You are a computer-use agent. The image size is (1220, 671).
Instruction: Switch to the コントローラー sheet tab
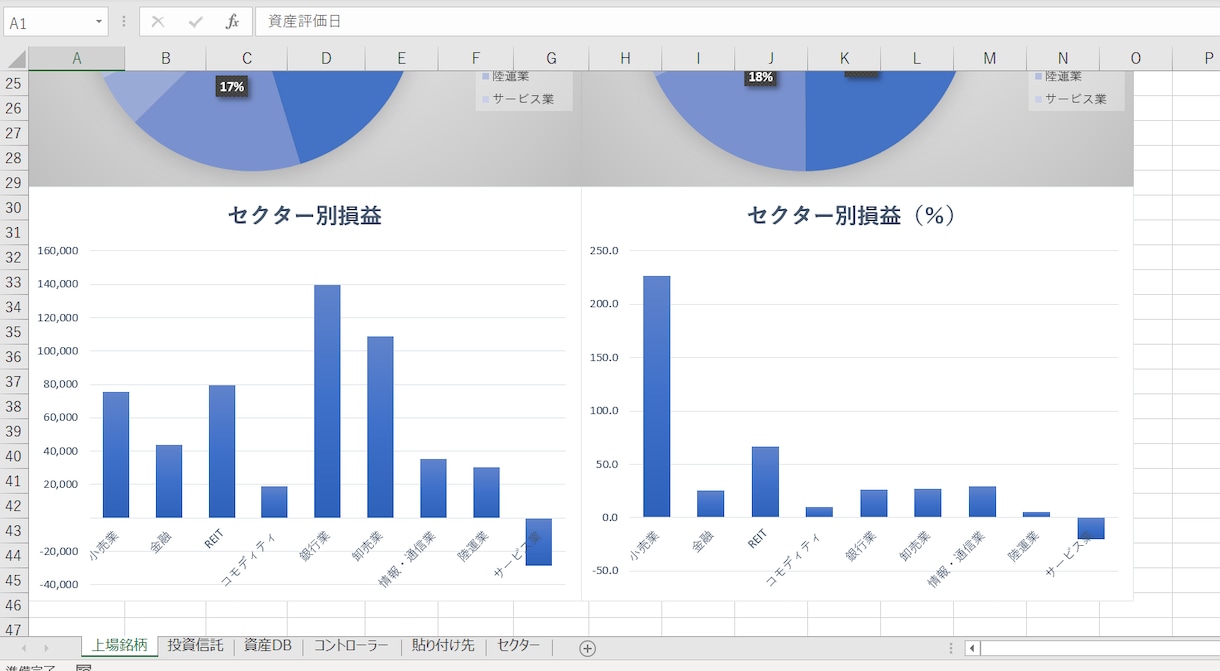pos(351,646)
